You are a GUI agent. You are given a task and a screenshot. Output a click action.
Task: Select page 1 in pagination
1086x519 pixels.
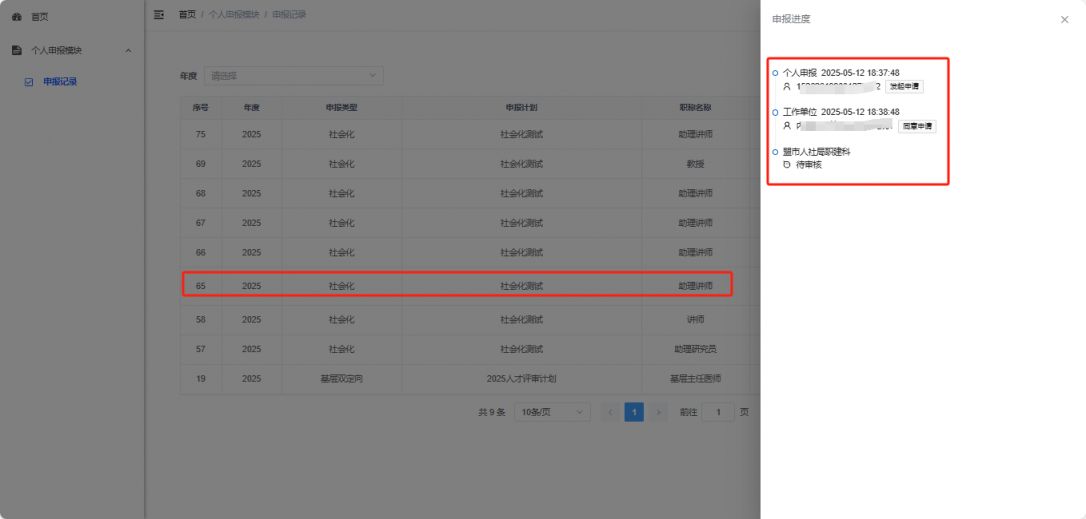(x=634, y=412)
